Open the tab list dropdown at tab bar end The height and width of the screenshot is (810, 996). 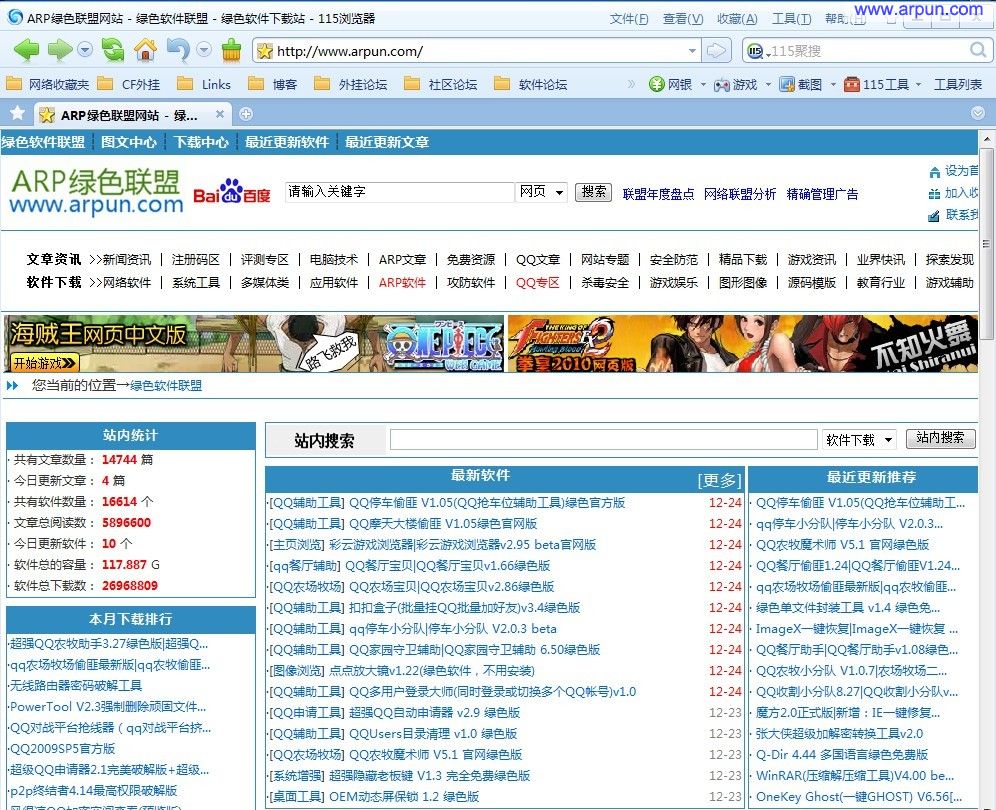[978, 113]
